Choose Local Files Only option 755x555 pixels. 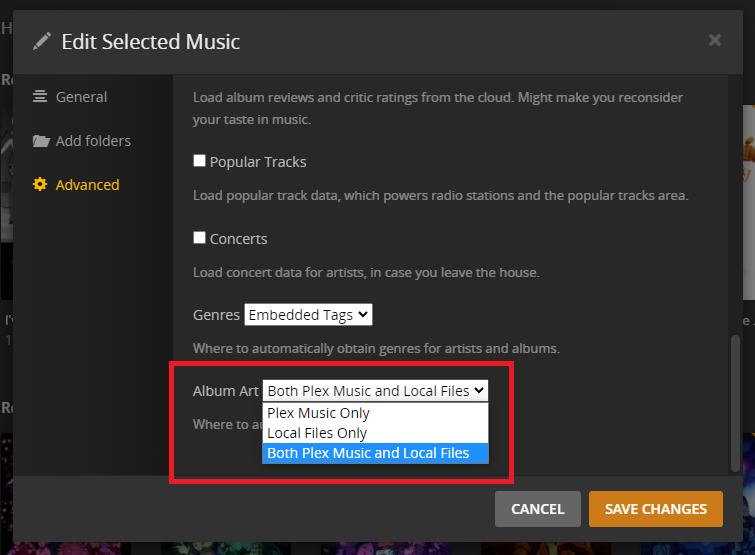(x=317, y=433)
